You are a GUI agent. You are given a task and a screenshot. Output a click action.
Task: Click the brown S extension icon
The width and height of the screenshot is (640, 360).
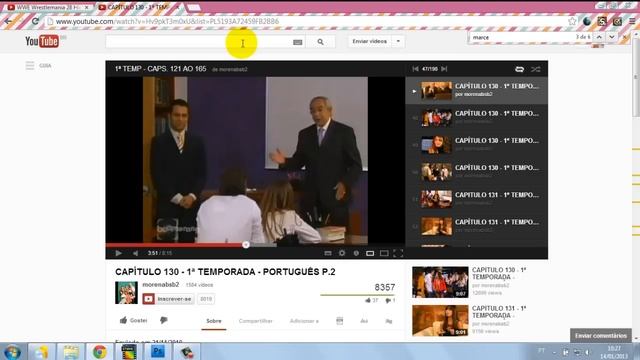point(602,21)
